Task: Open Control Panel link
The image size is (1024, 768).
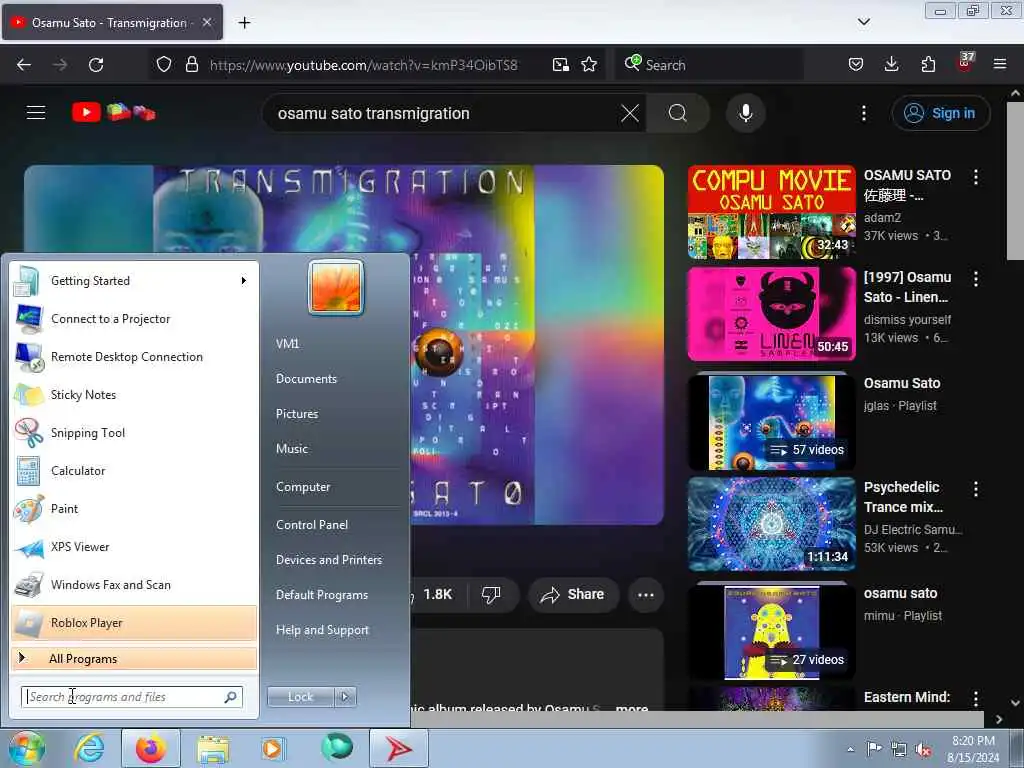Action: (x=312, y=524)
